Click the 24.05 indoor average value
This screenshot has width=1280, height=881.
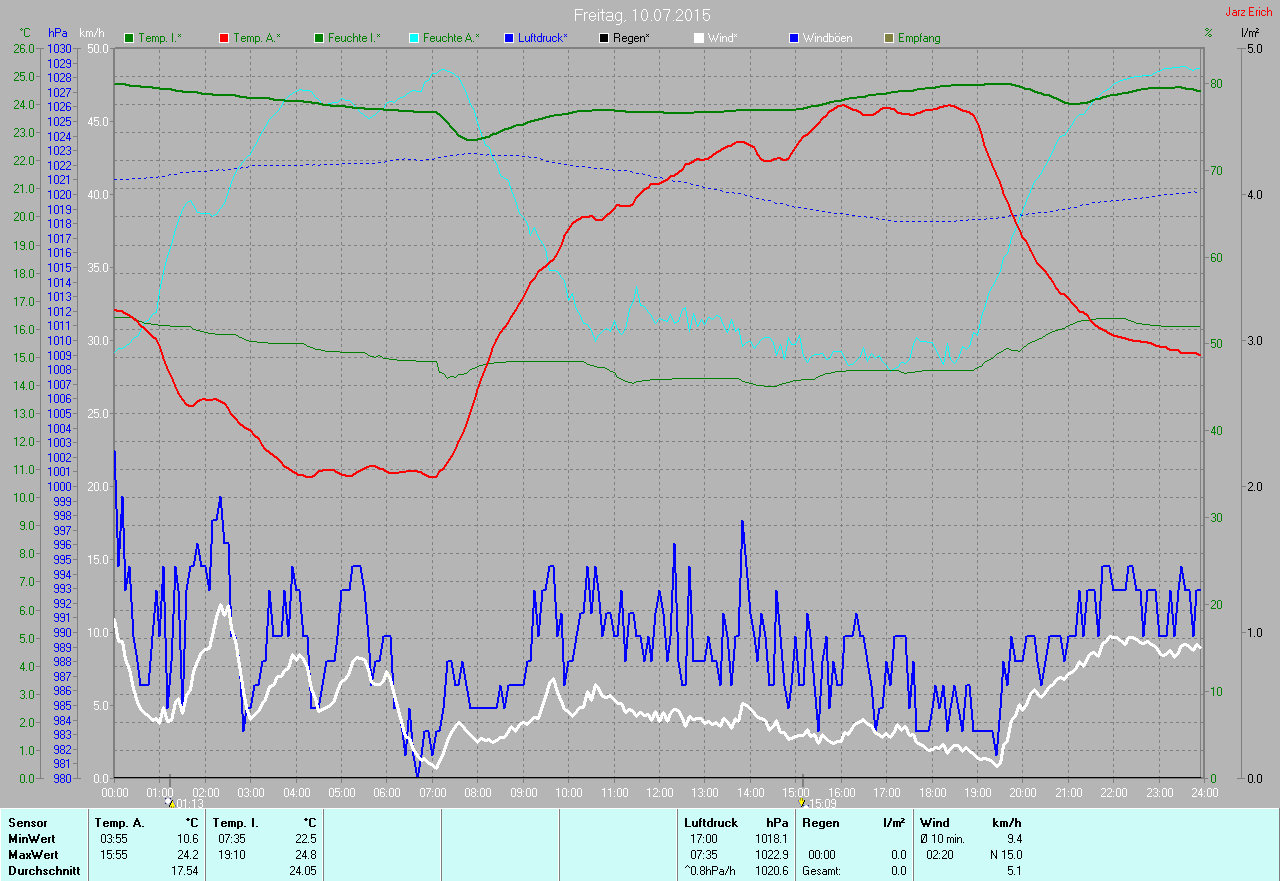pos(302,871)
